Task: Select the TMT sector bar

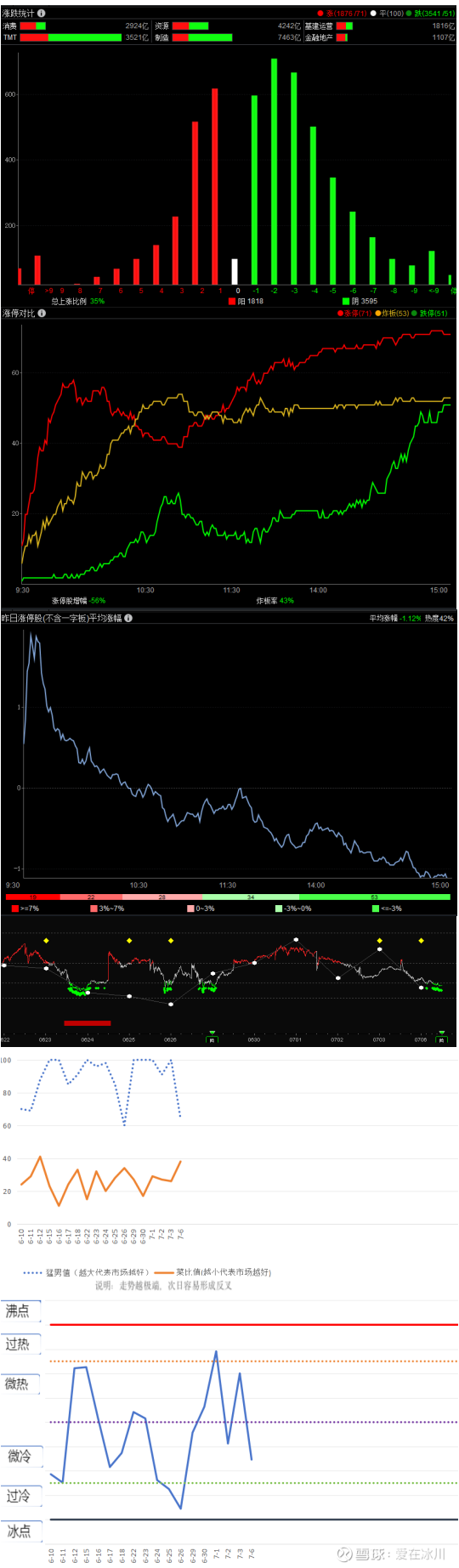Action: point(71,37)
